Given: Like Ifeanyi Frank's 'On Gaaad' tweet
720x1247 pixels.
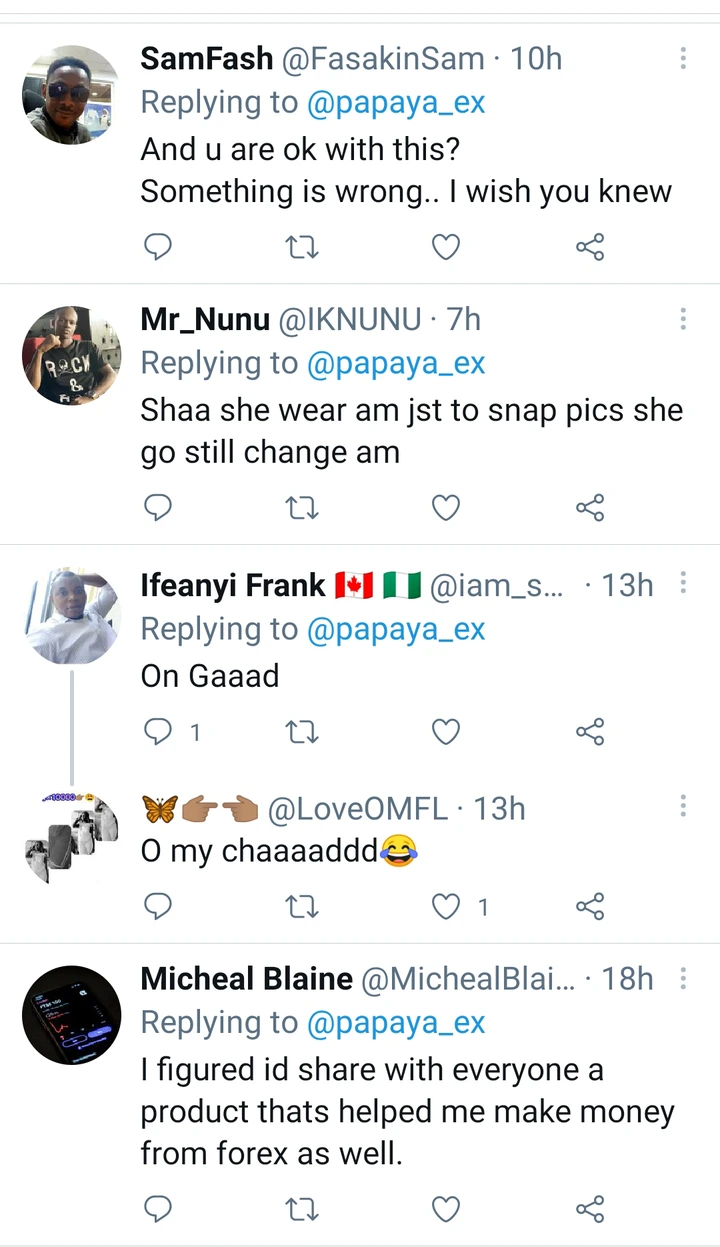Looking at the screenshot, I should 445,732.
